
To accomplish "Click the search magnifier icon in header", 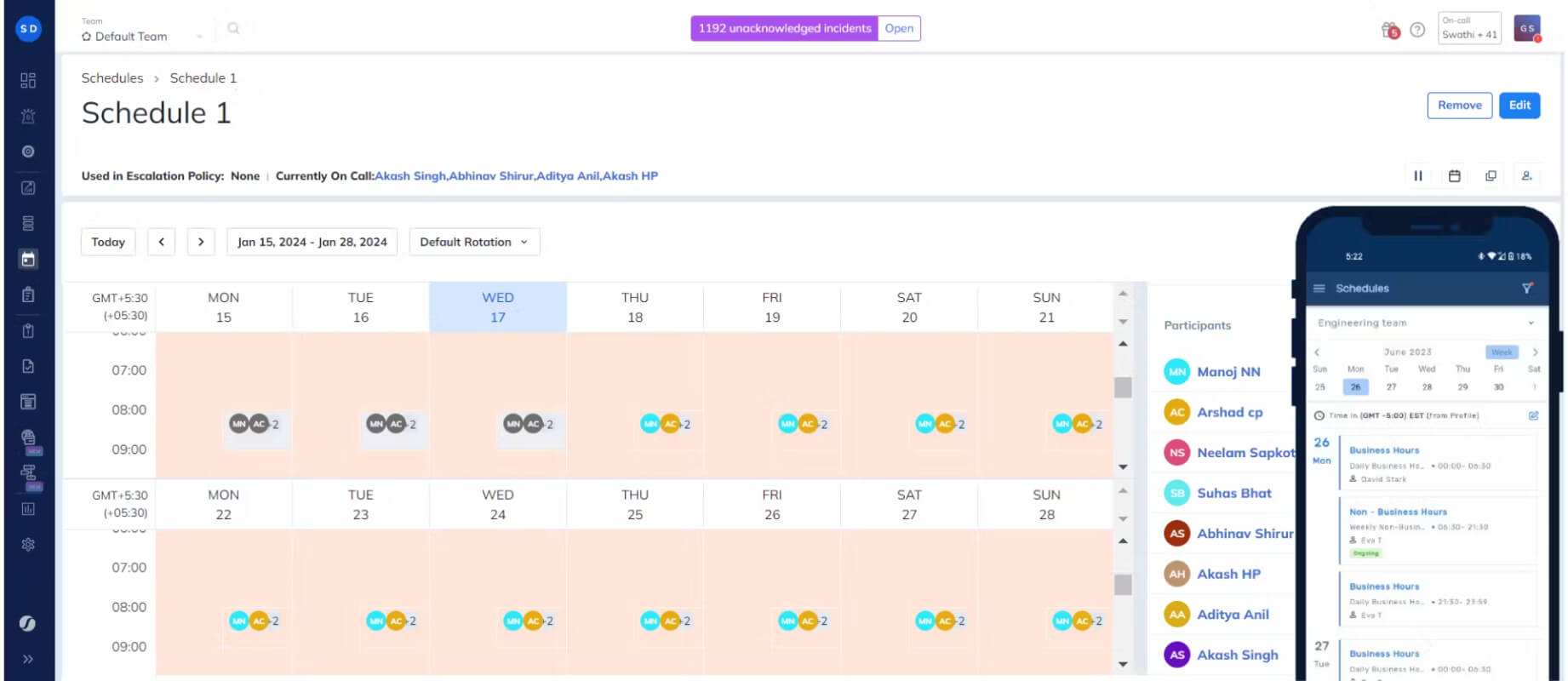I will click(x=233, y=28).
